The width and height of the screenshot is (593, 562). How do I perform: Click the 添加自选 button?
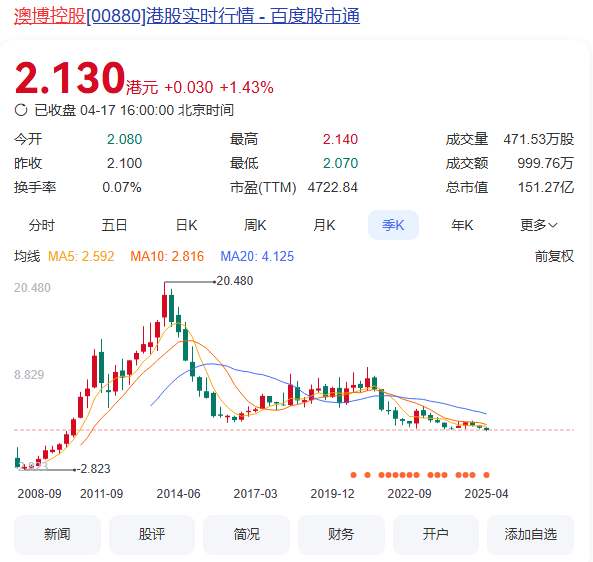tap(531, 534)
